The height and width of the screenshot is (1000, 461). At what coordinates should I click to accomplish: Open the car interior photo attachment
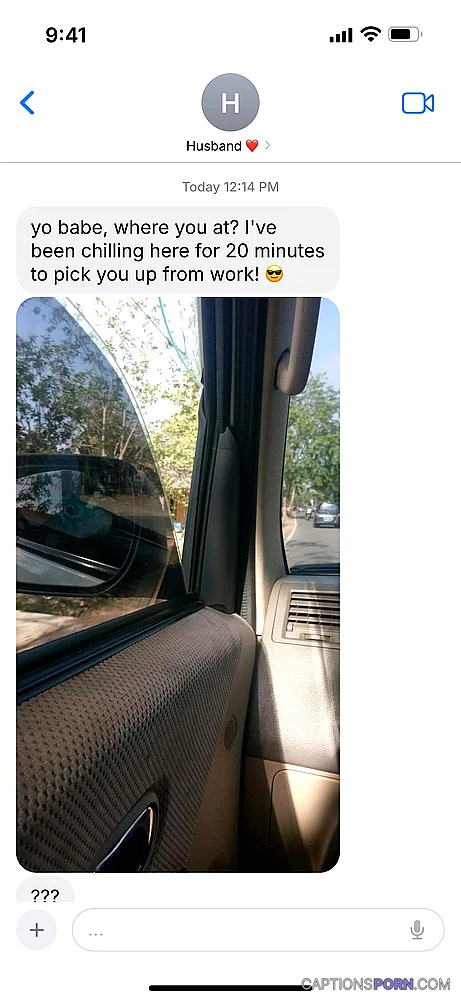click(x=178, y=584)
